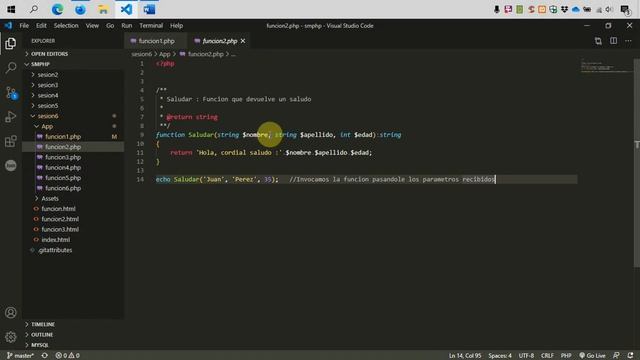
Task: Open funcion6.php in the explorer
Action: [x=73, y=188]
